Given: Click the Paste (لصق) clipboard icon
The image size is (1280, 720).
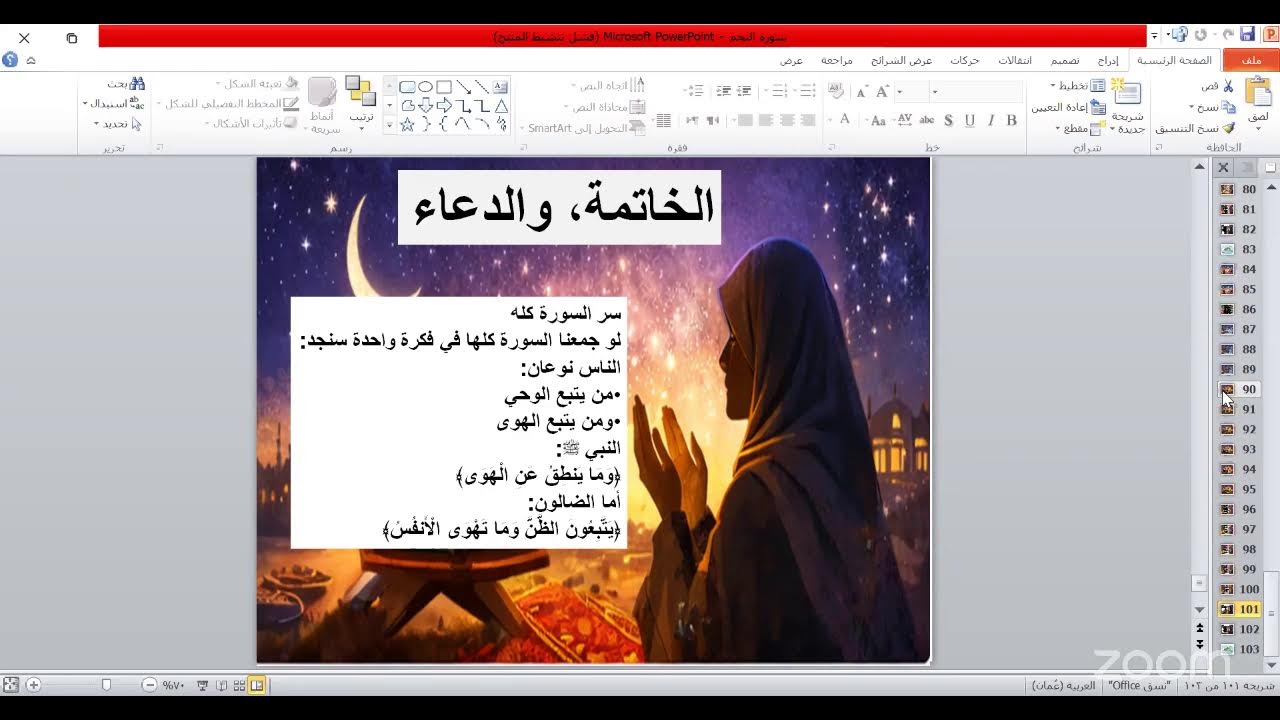Looking at the screenshot, I should click(x=1258, y=92).
